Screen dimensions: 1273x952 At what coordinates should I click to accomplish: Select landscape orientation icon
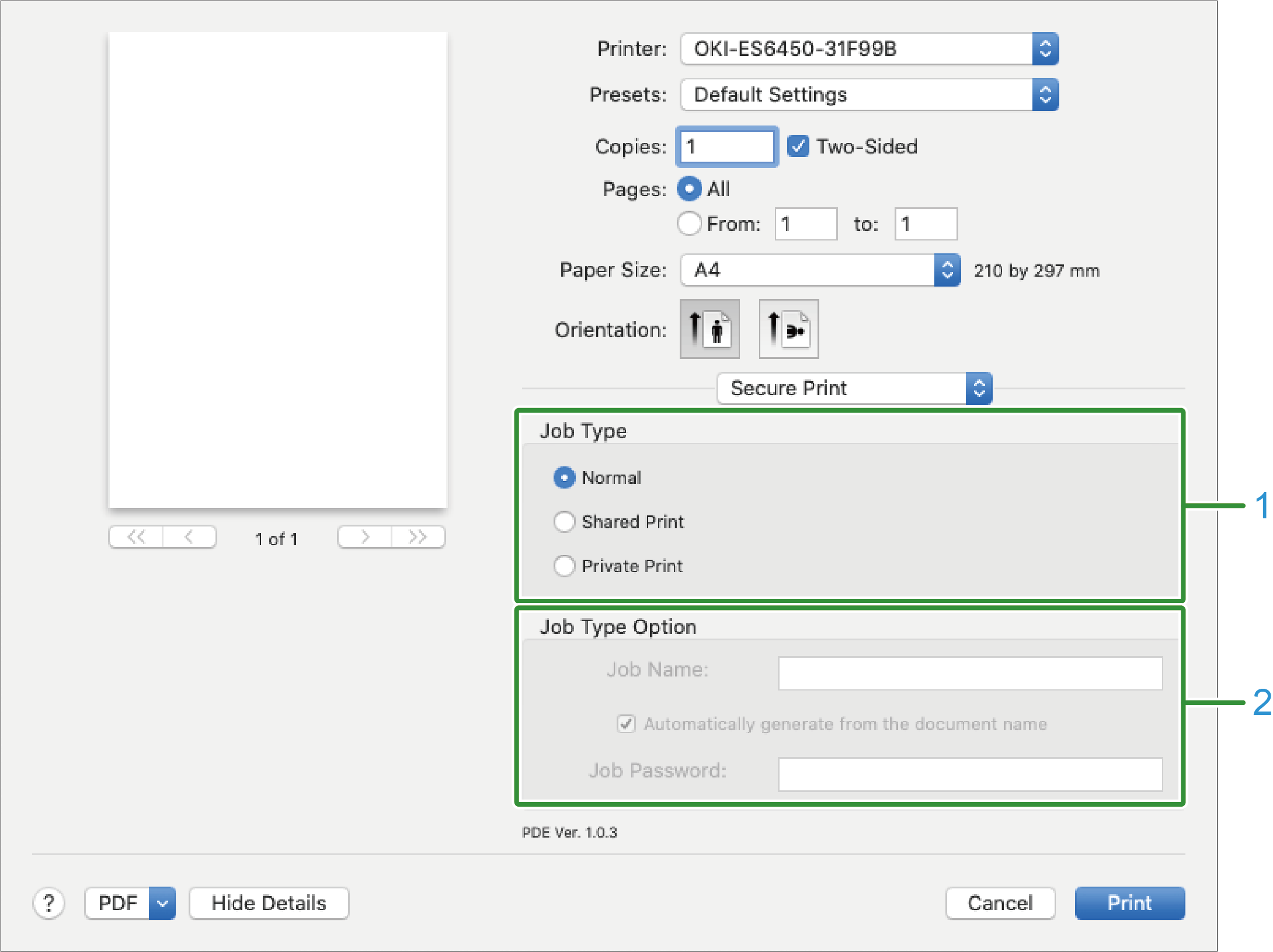point(788,329)
